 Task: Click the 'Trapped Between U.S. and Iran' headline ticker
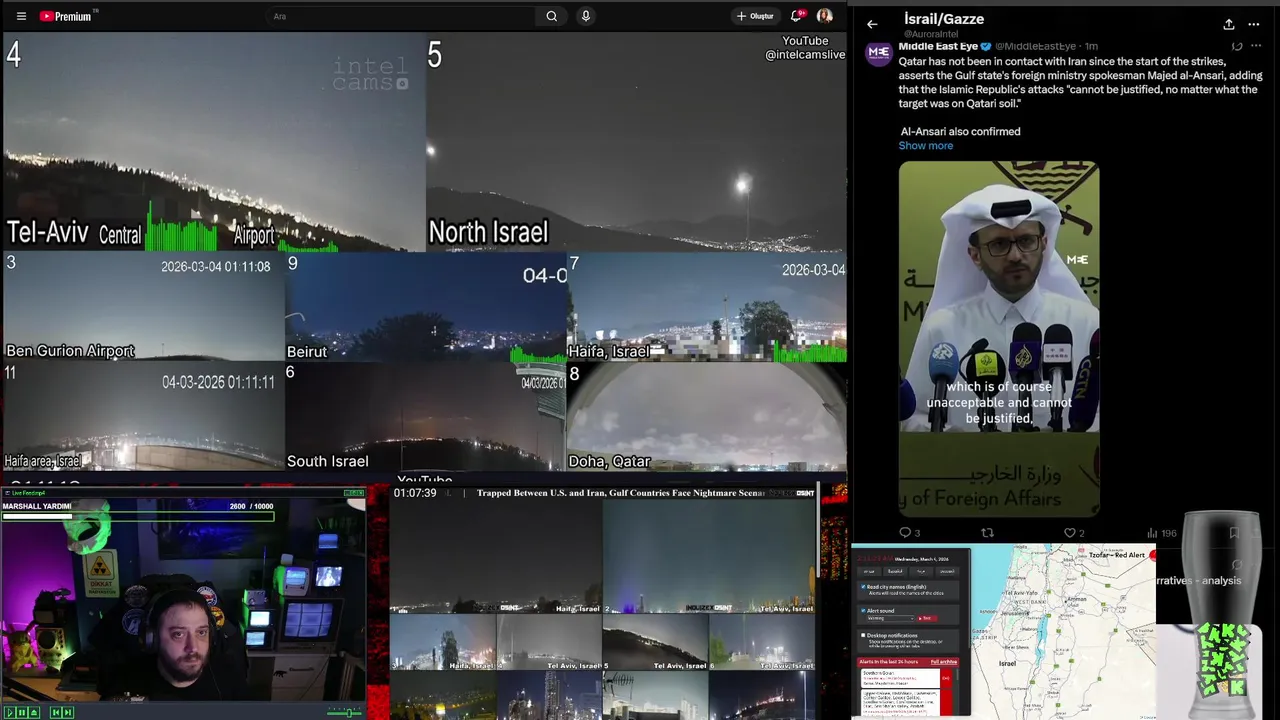coord(620,493)
